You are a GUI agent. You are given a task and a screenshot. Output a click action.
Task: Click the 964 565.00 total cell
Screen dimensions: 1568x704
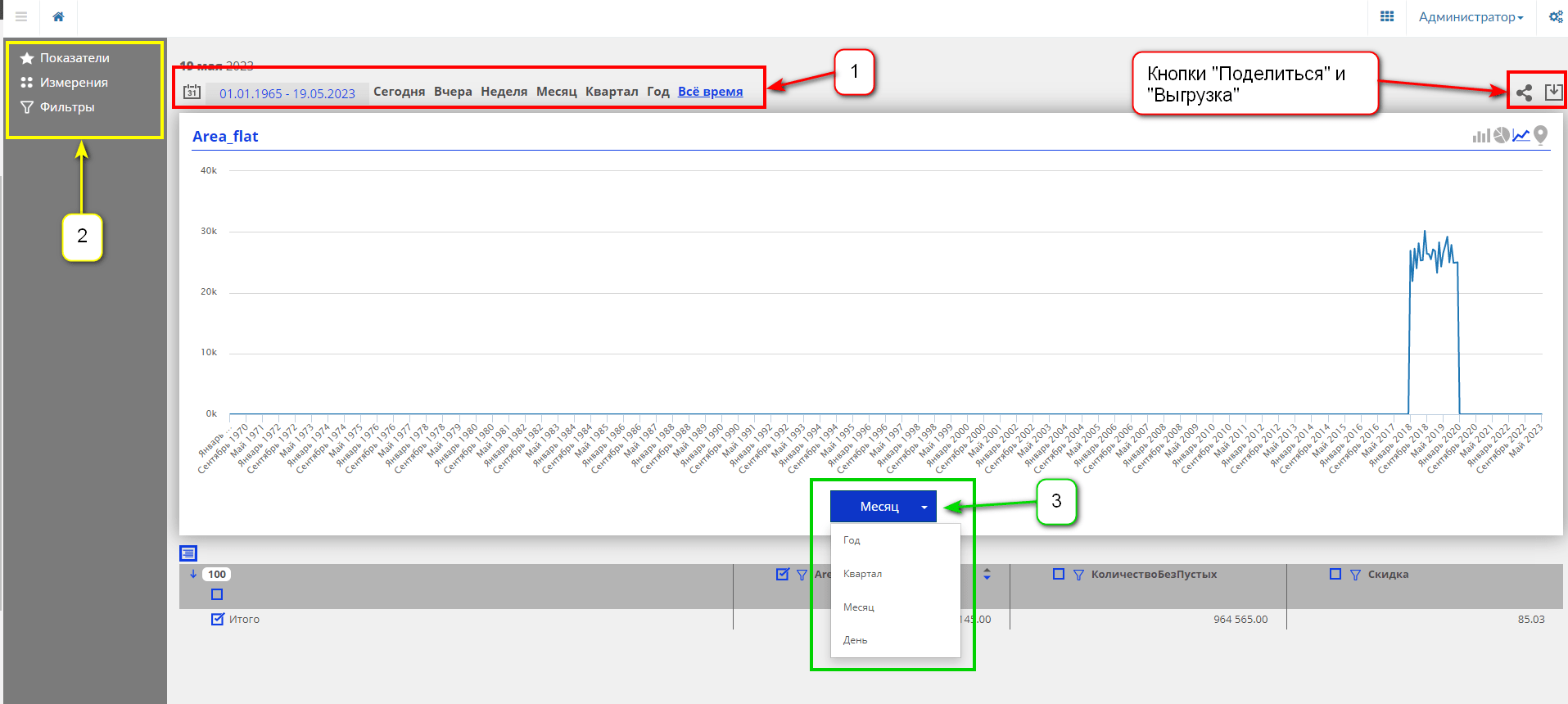1240,619
